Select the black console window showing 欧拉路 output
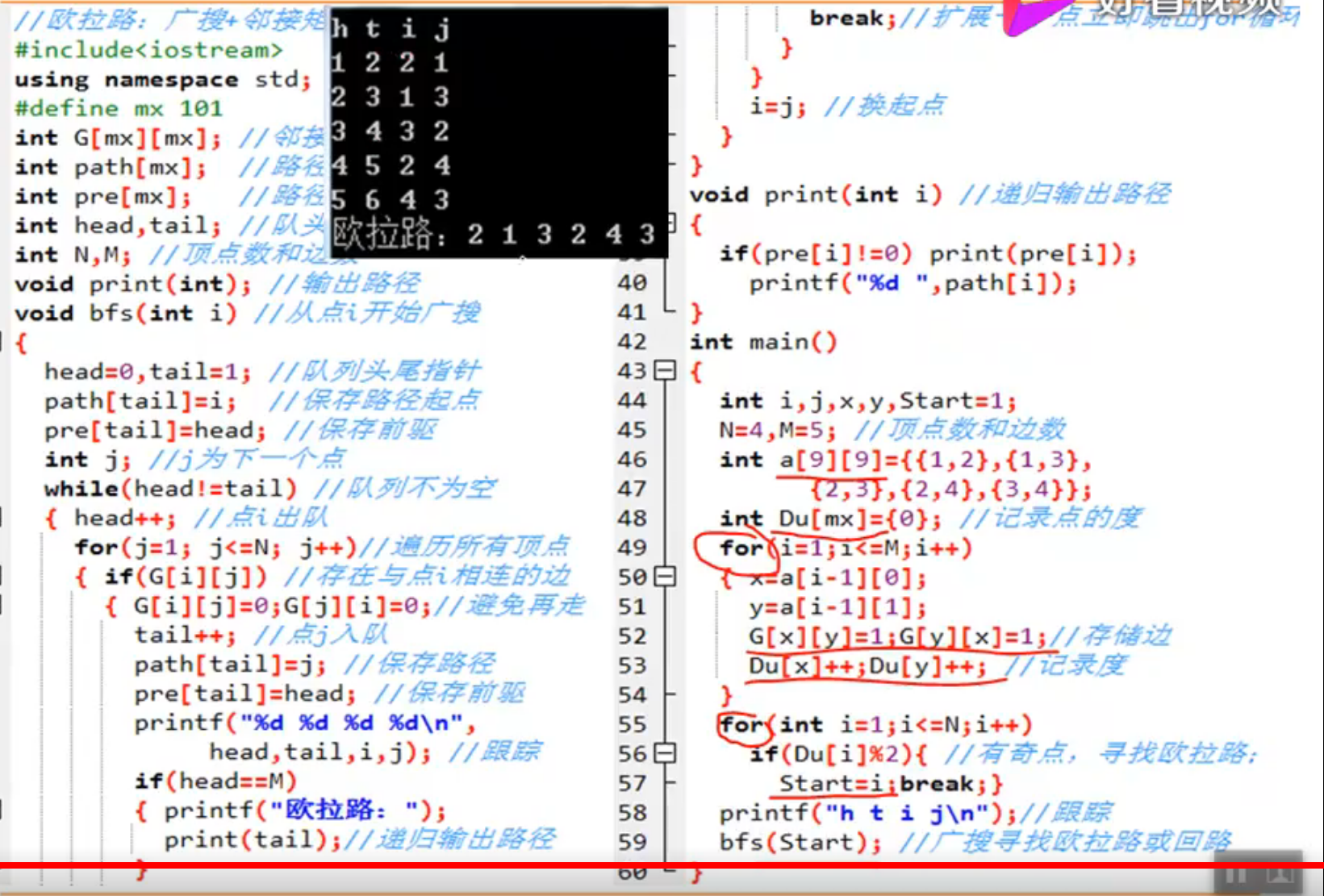 click(498, 129)
